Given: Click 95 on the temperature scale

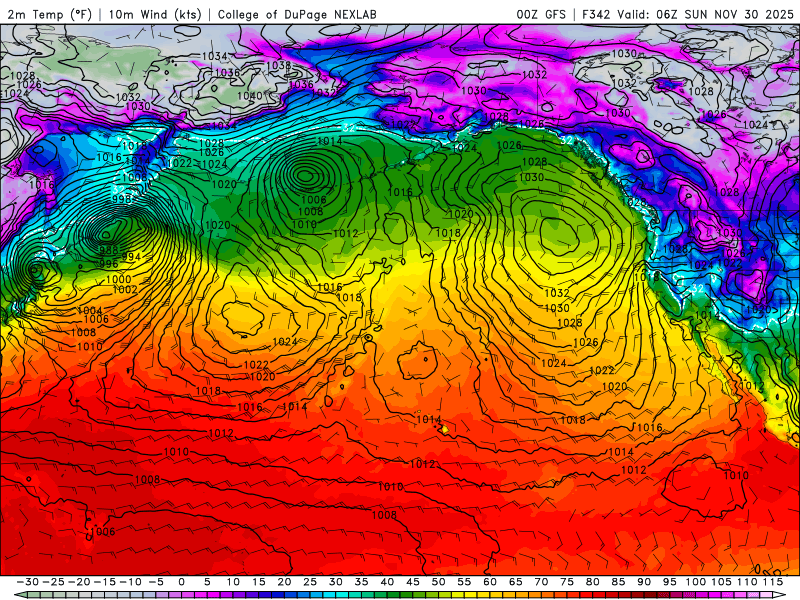Looking at the screenshot, I should tap(670, 582).
